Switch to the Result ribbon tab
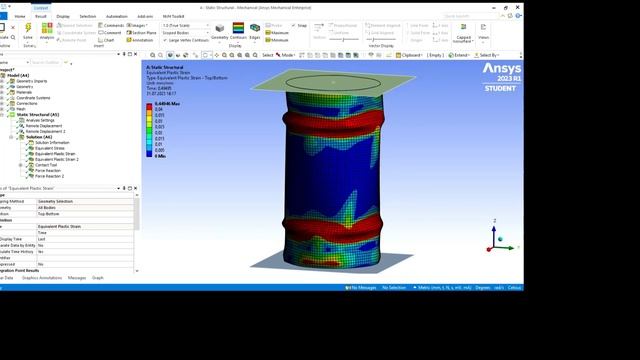This screenshot has width=640, height=360. (41, 16)
